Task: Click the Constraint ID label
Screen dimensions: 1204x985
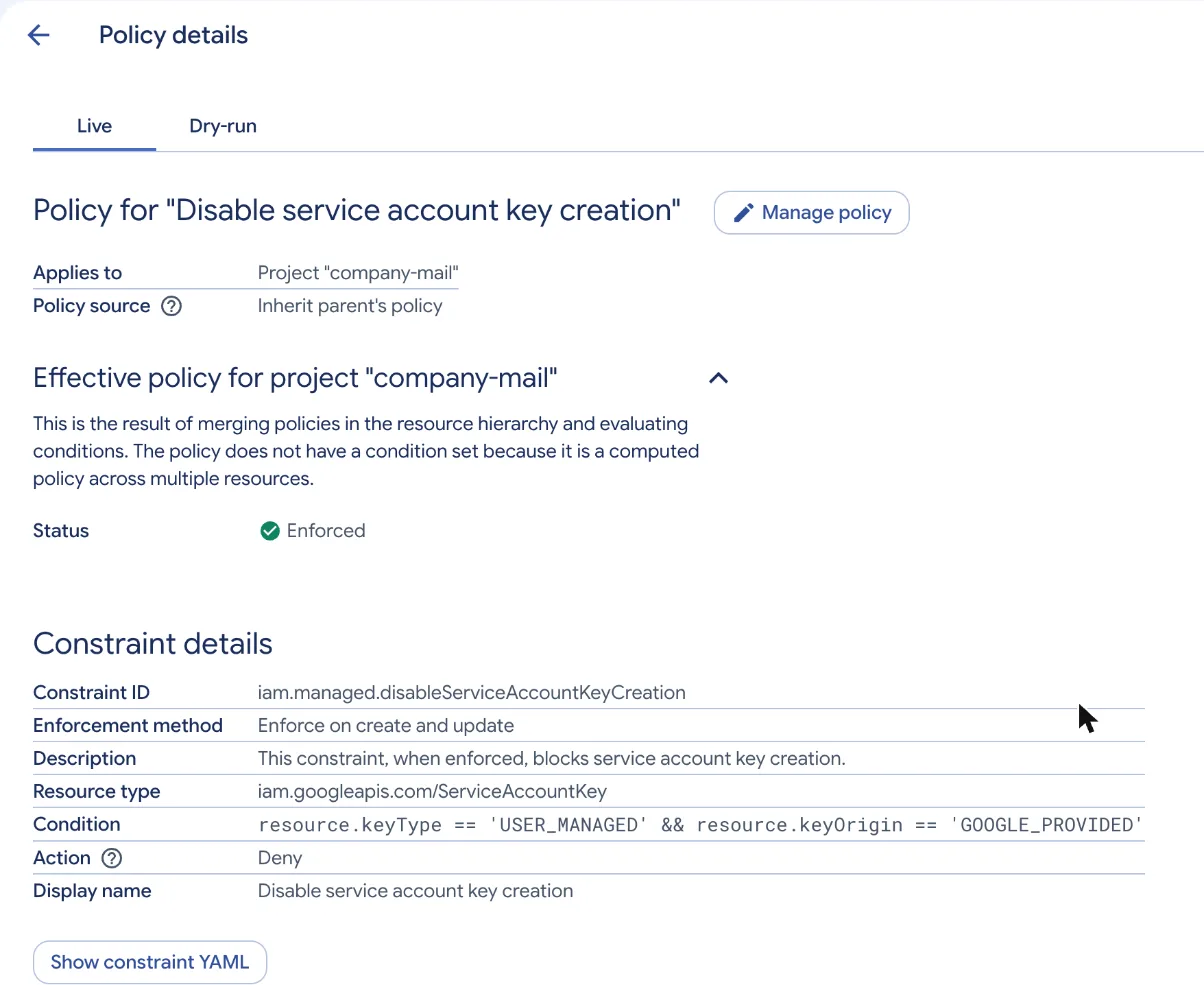Action: 92,693
